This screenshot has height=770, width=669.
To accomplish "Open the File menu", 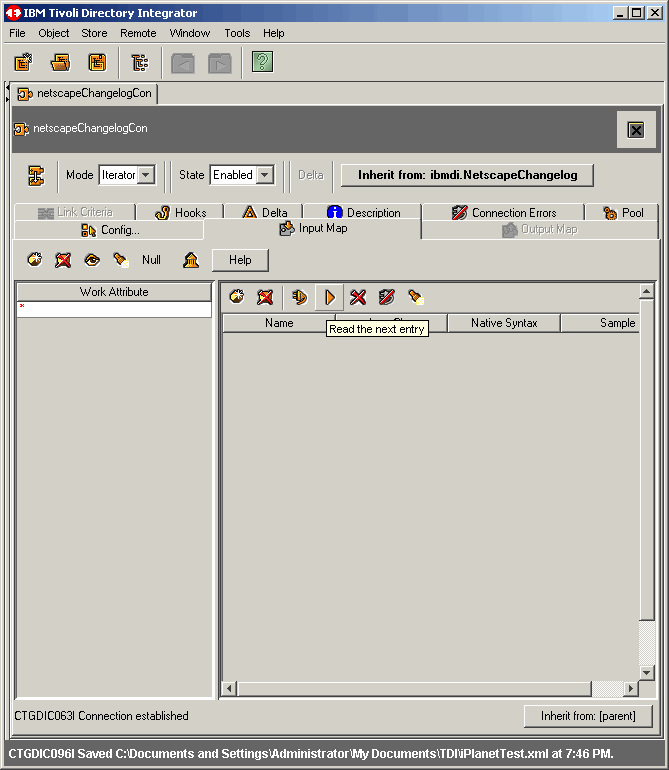I will [17, 33].
